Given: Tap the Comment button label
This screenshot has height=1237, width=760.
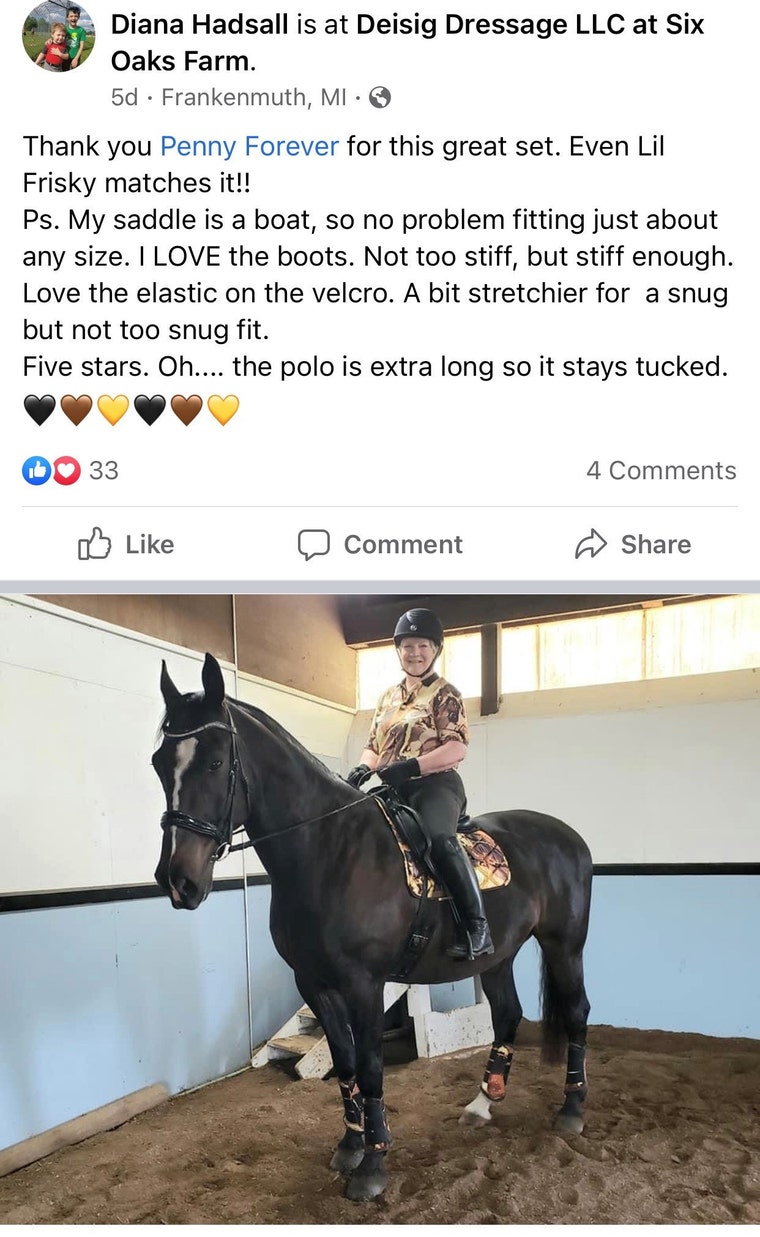Looking at the screenshot, I should point(403,545).
